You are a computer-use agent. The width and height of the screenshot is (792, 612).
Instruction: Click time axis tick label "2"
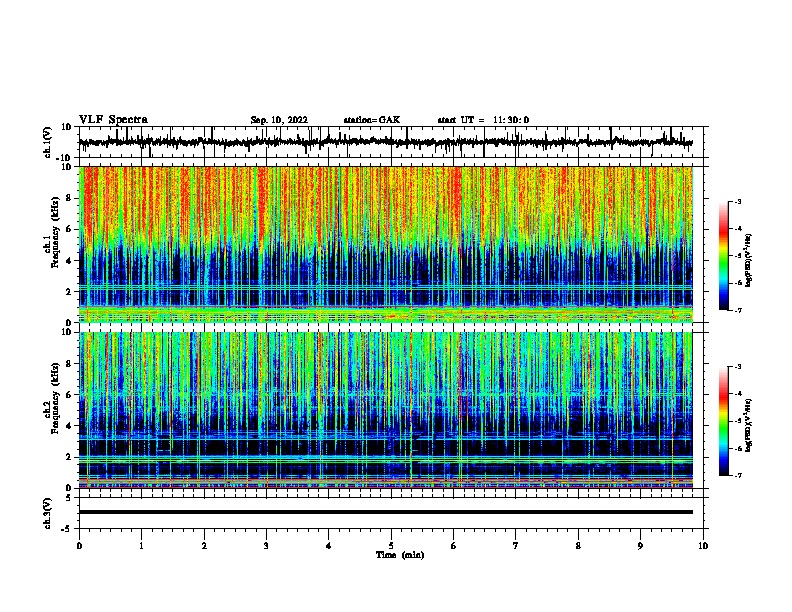click(204, 546)
